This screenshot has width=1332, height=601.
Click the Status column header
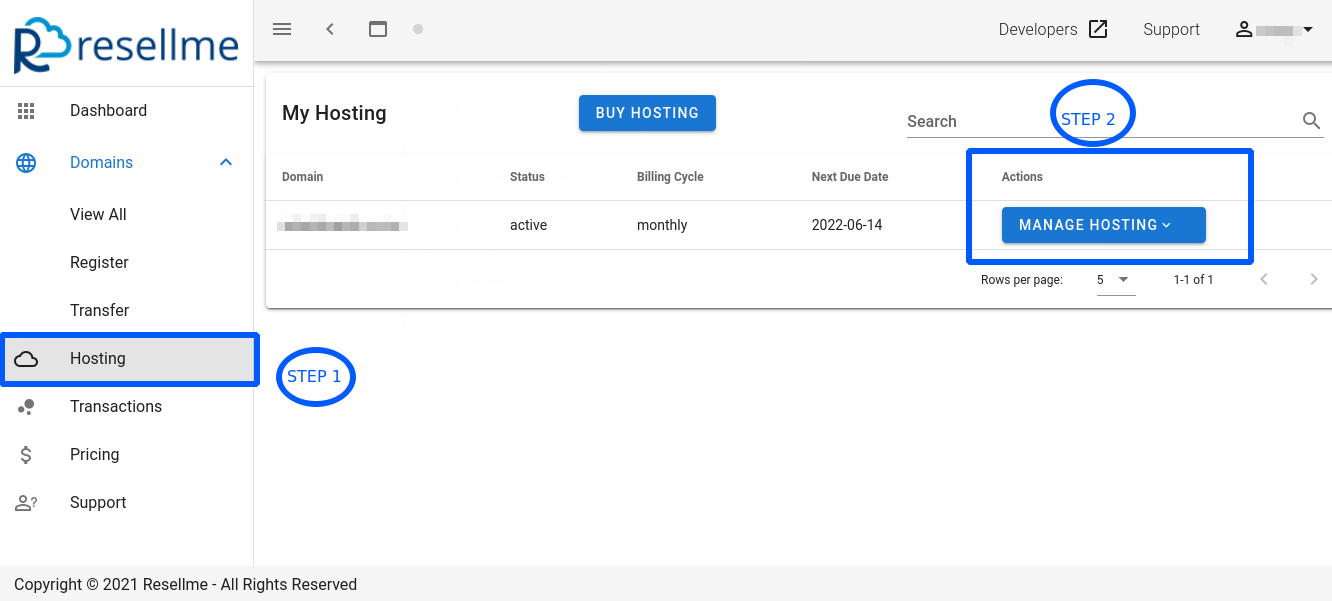point(527,177)
